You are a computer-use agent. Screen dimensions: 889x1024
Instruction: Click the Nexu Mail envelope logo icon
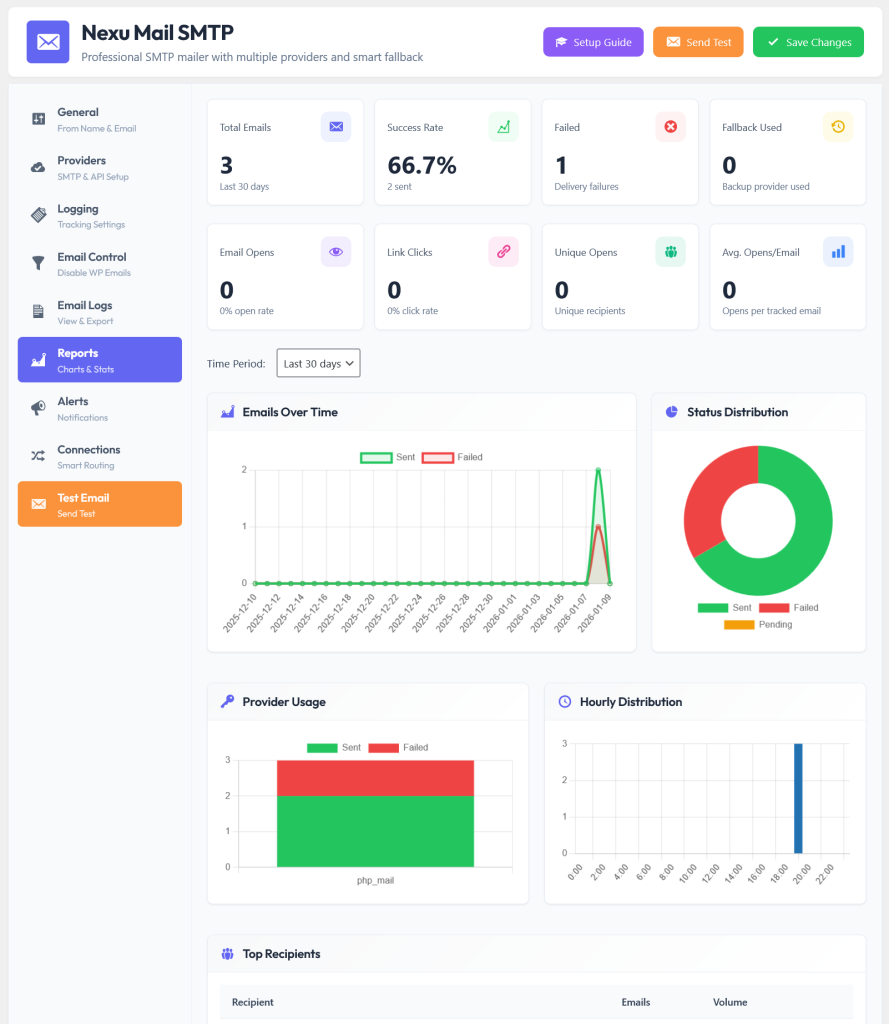pos(48,42)
